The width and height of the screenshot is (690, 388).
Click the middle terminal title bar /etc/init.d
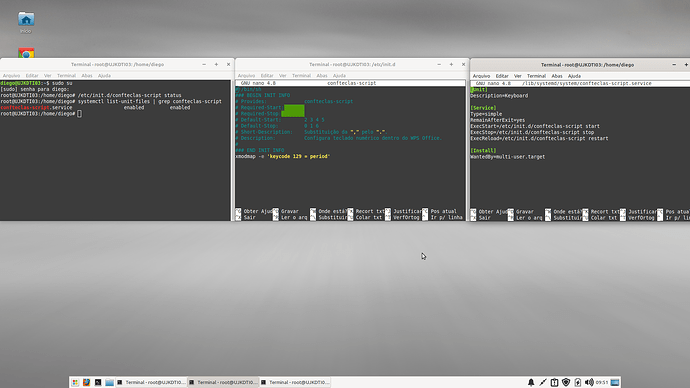[352, 64]
